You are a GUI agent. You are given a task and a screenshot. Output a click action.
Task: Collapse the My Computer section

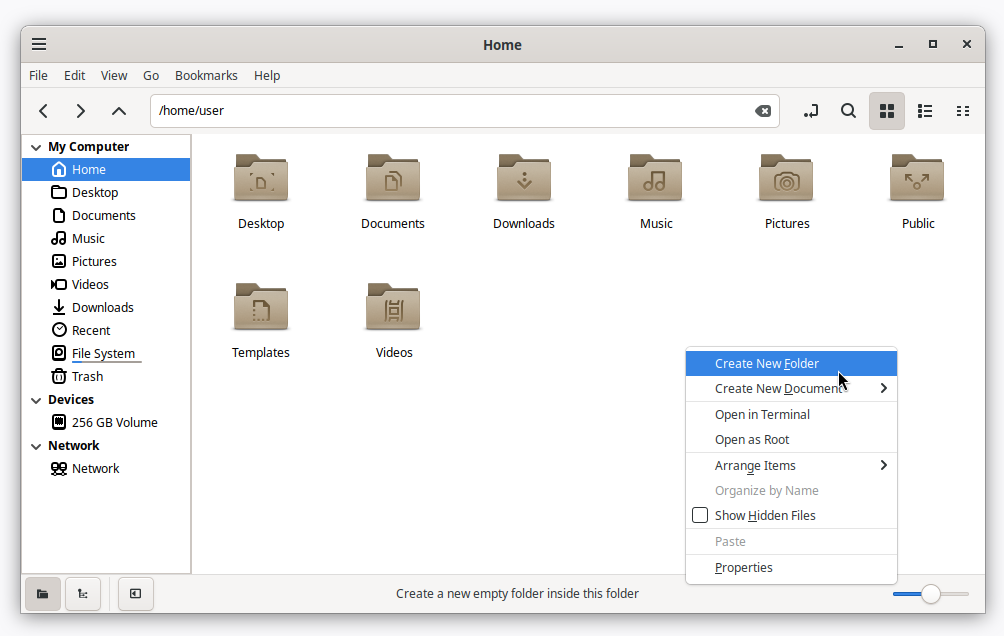pos(36,147)
